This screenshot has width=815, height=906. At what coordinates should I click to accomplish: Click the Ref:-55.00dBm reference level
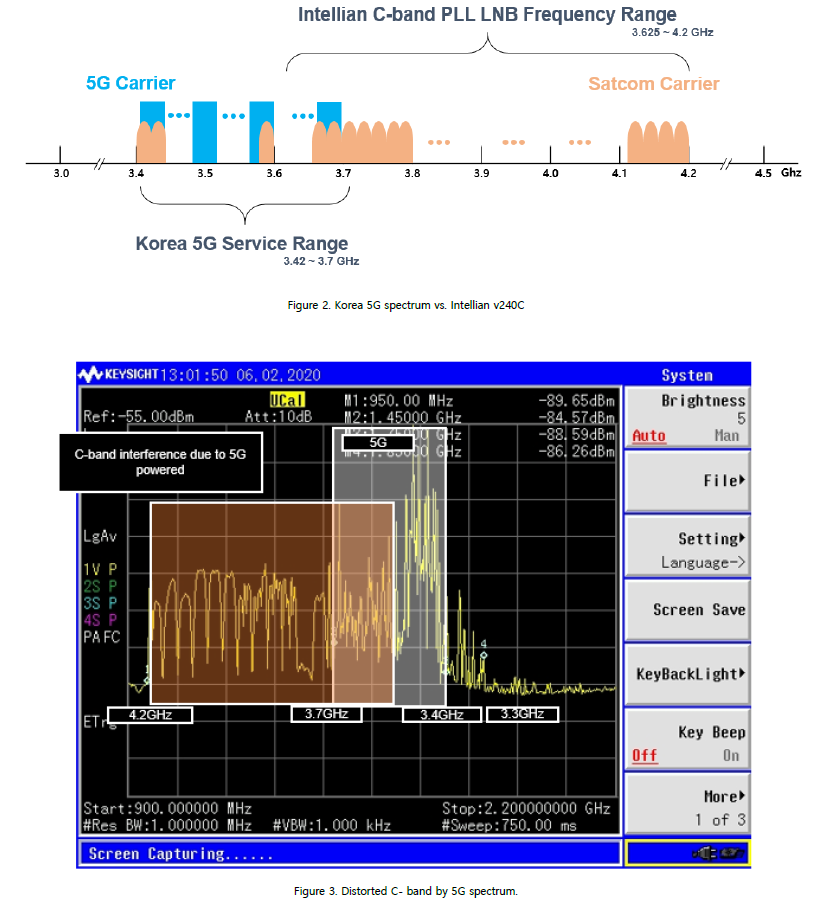[x=139, y=417]
